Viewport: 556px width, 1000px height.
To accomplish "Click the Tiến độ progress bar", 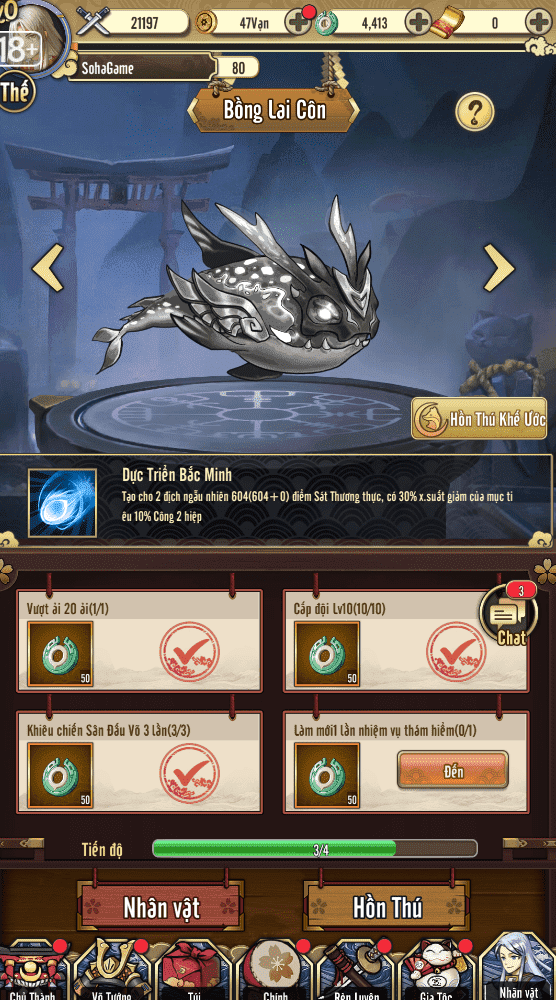I will coord(315,849).
